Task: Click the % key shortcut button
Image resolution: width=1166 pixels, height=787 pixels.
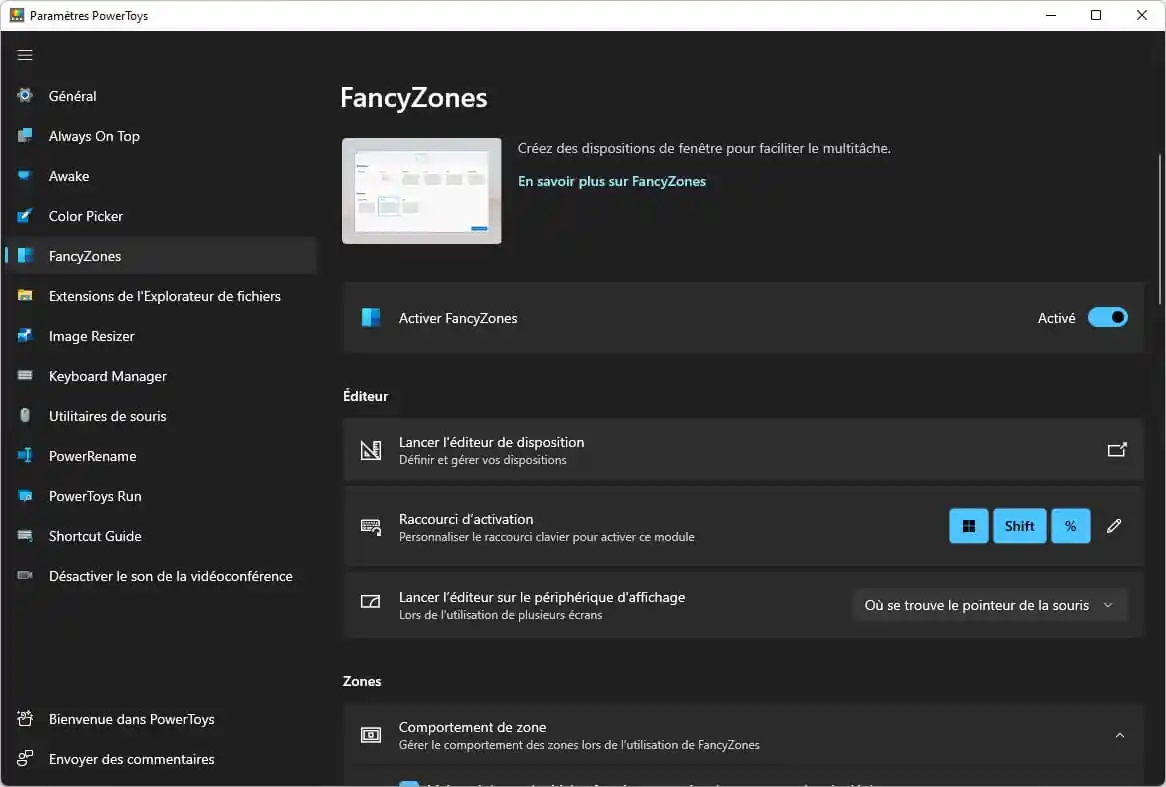Action: pos(1071,526)
